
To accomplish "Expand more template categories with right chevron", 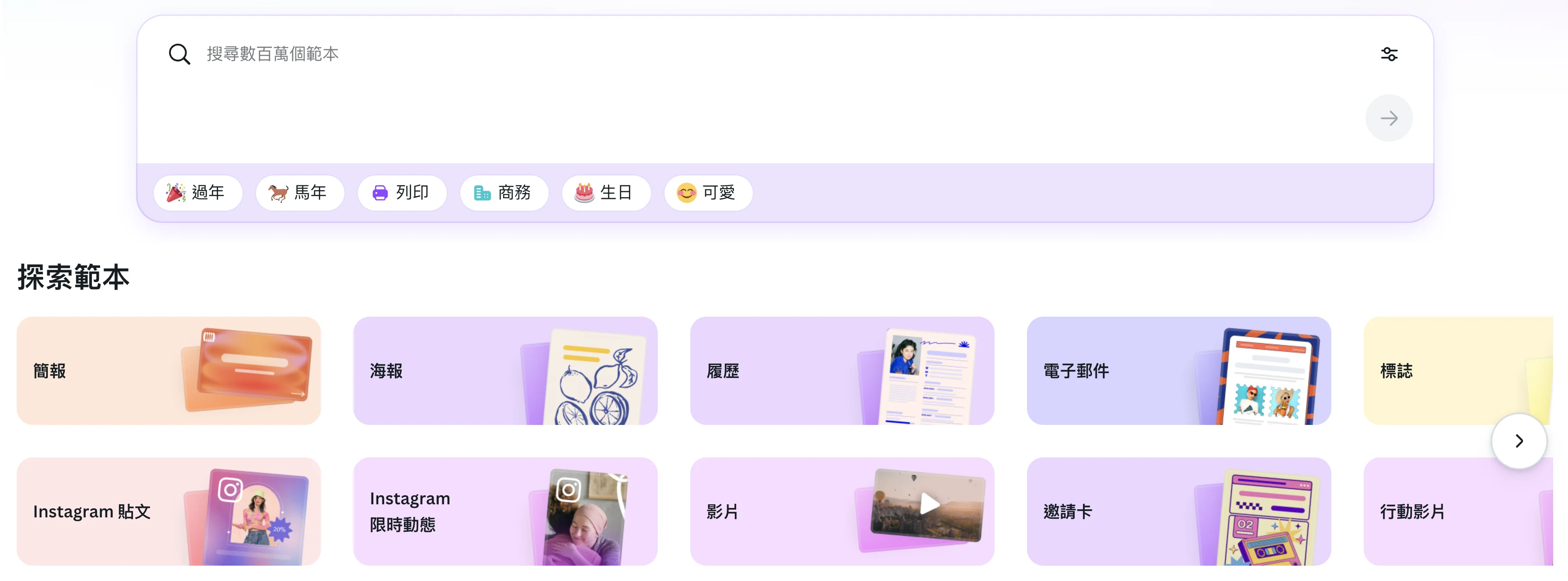I will pos(1519,440).
